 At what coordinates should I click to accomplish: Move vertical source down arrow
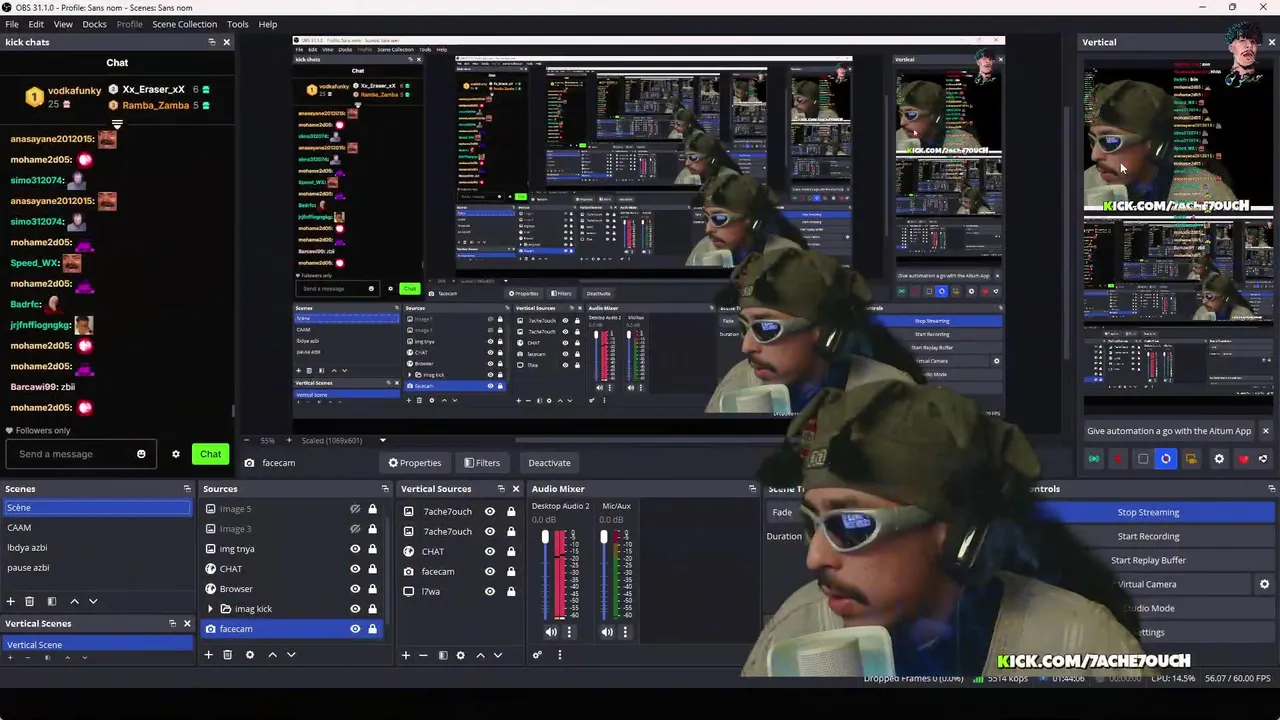click(497, 655)
